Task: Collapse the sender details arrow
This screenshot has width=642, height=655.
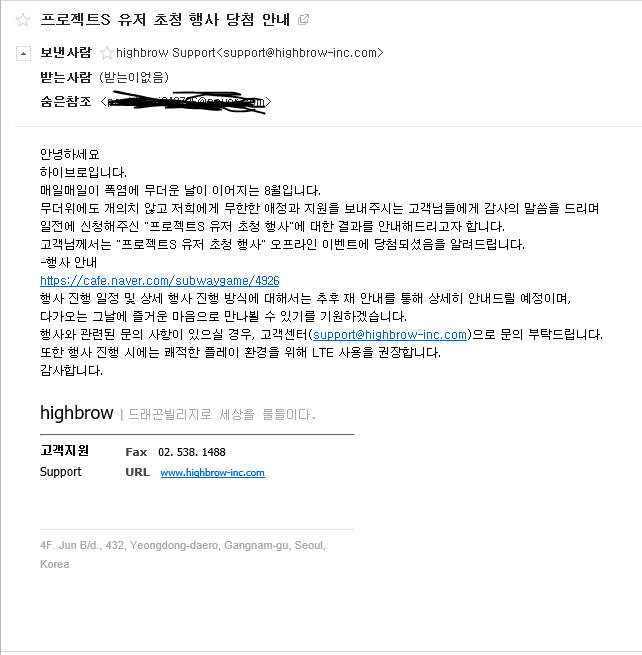Action: click(23, 54)
